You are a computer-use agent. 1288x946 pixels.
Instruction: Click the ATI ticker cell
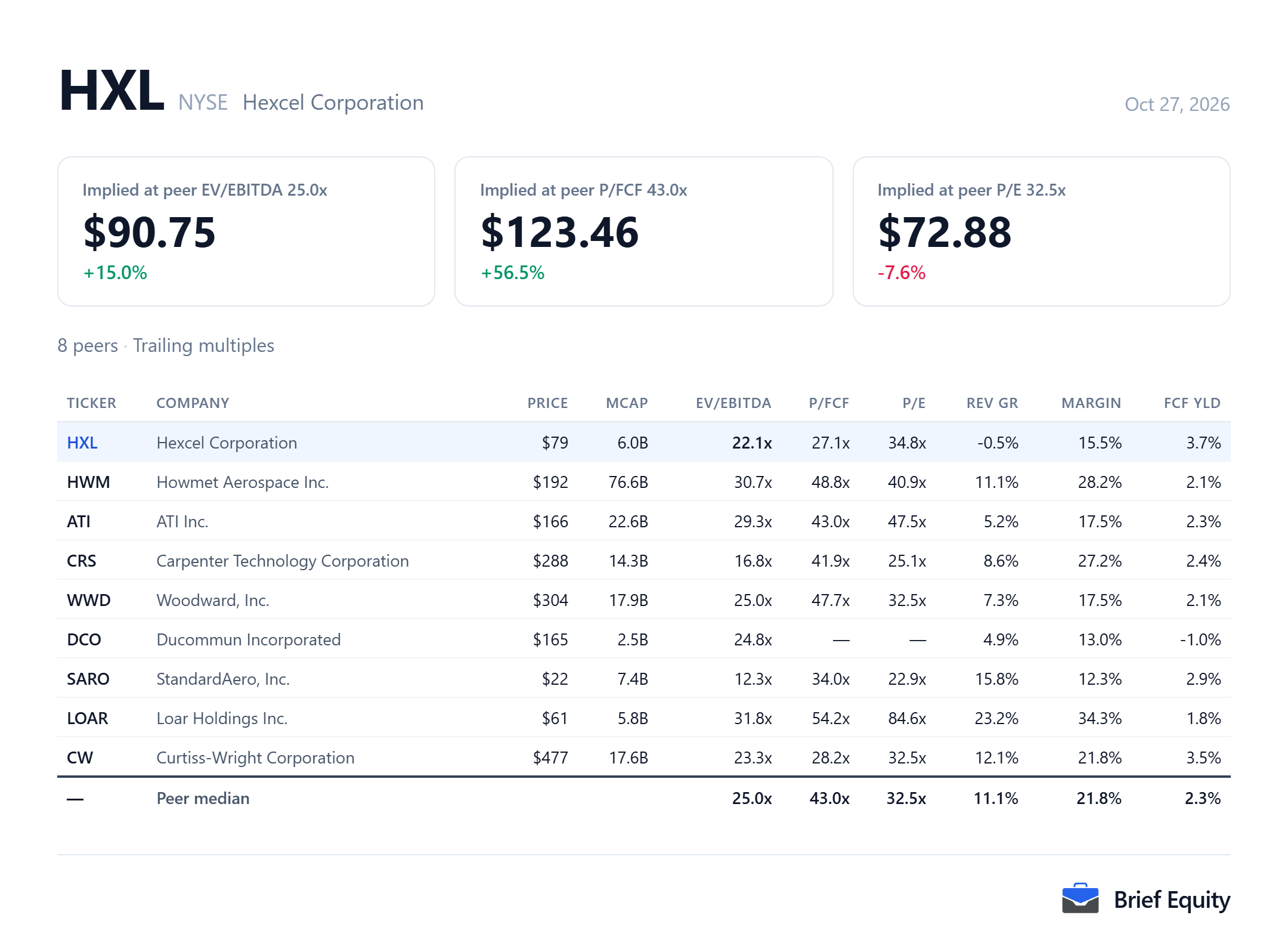(79, 521)
